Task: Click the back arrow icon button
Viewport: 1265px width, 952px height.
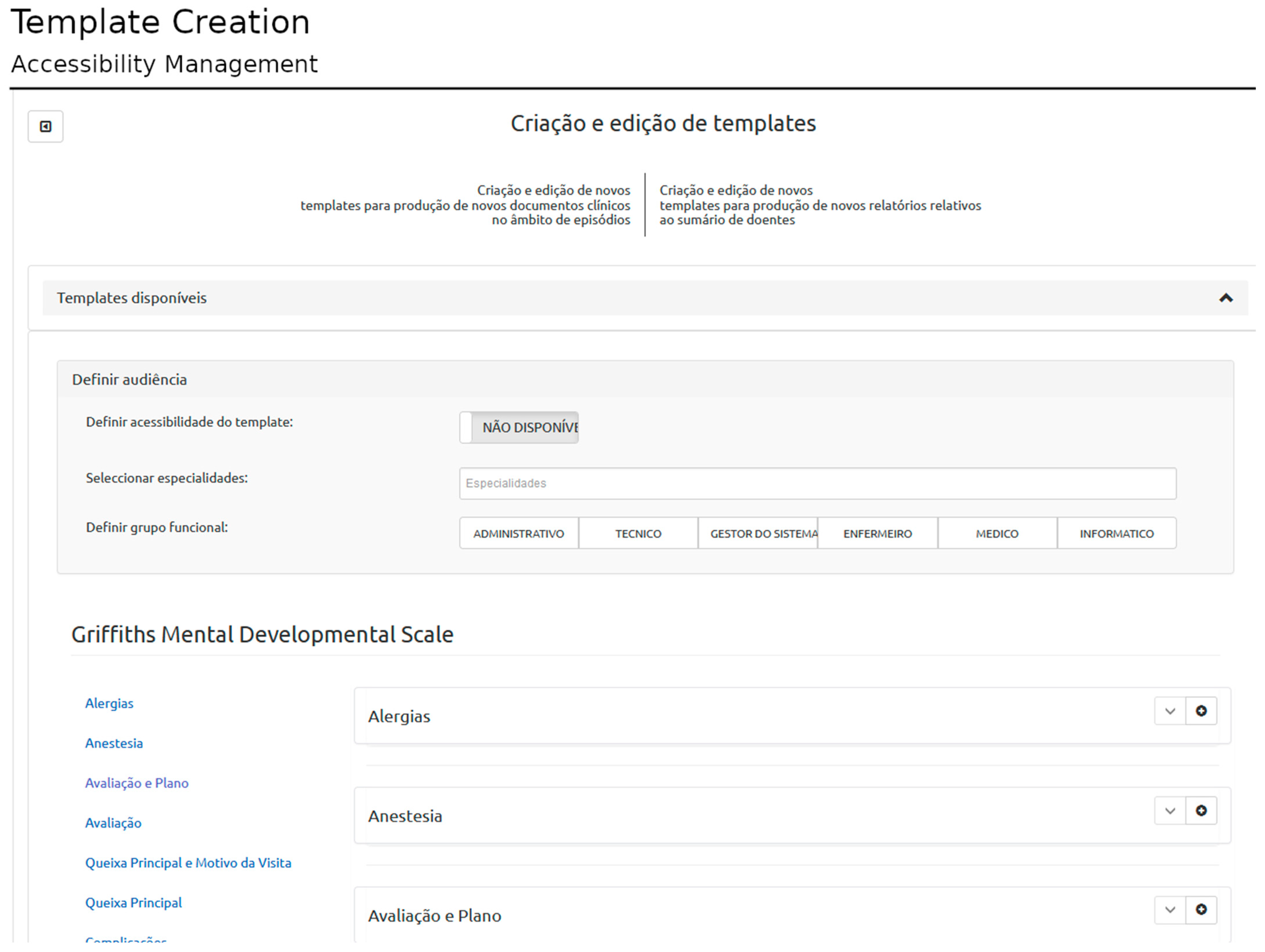Action: point(45,126)
